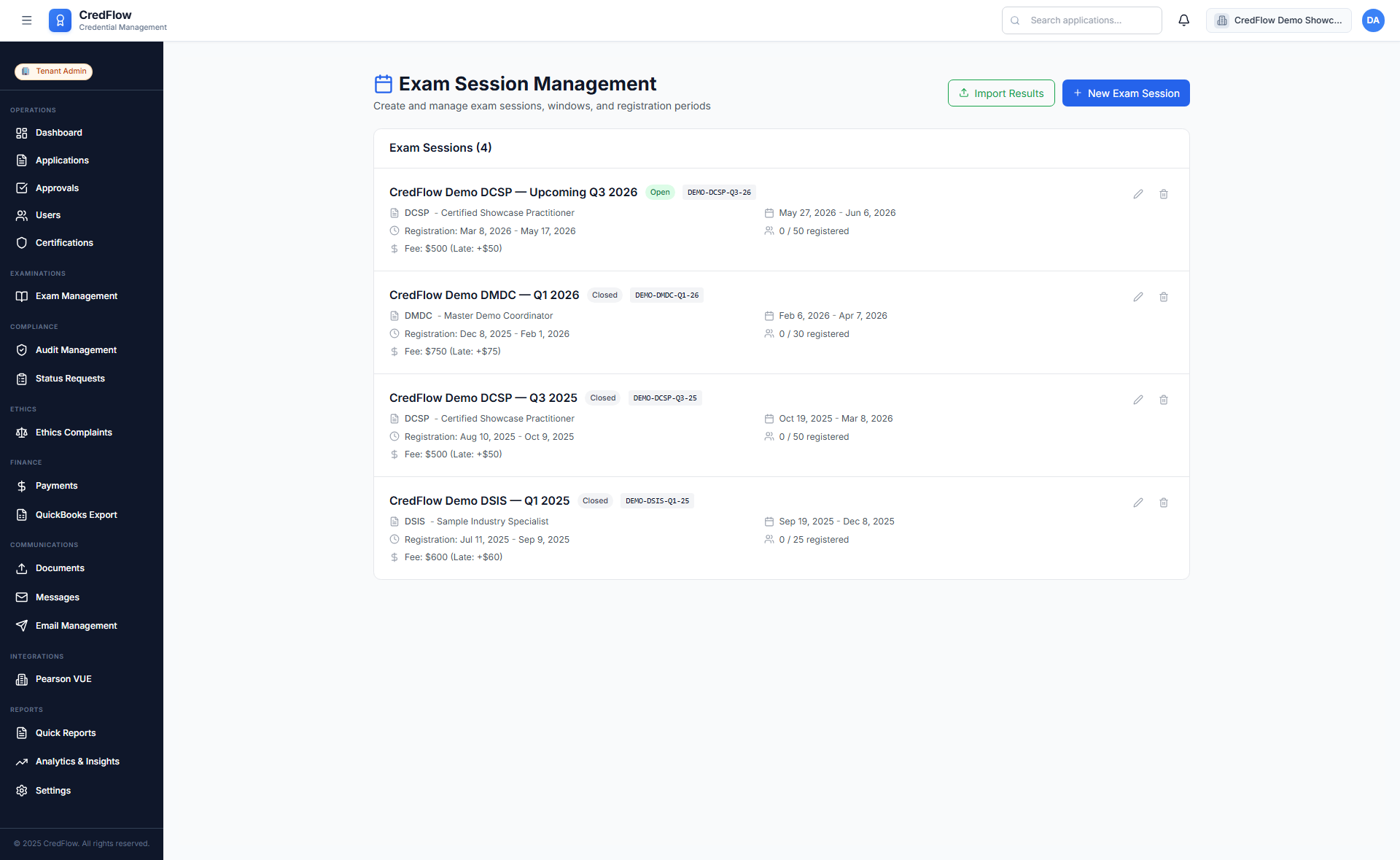
Task: Open CredFlow Demo DMDC — Q1 2026 title
Action: 484,295
